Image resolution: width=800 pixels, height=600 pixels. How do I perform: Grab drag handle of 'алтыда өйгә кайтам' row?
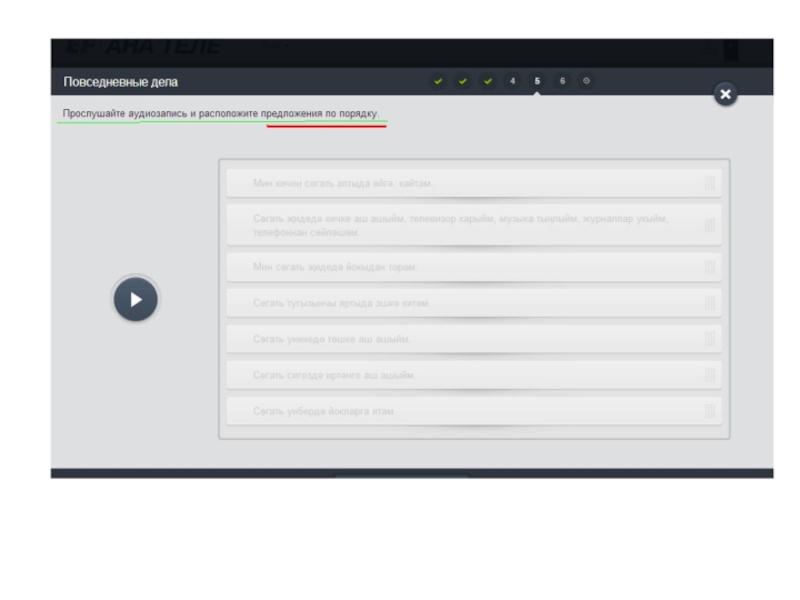[x=710, y=183]
